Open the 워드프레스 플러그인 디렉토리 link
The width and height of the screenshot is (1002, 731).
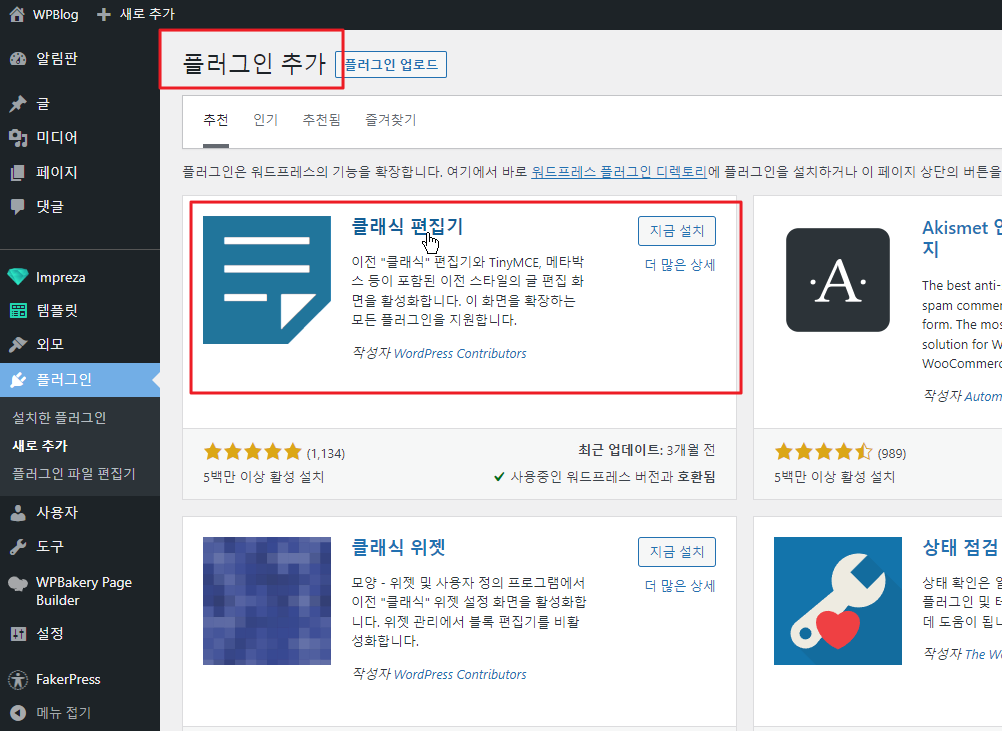coord(619,171)
